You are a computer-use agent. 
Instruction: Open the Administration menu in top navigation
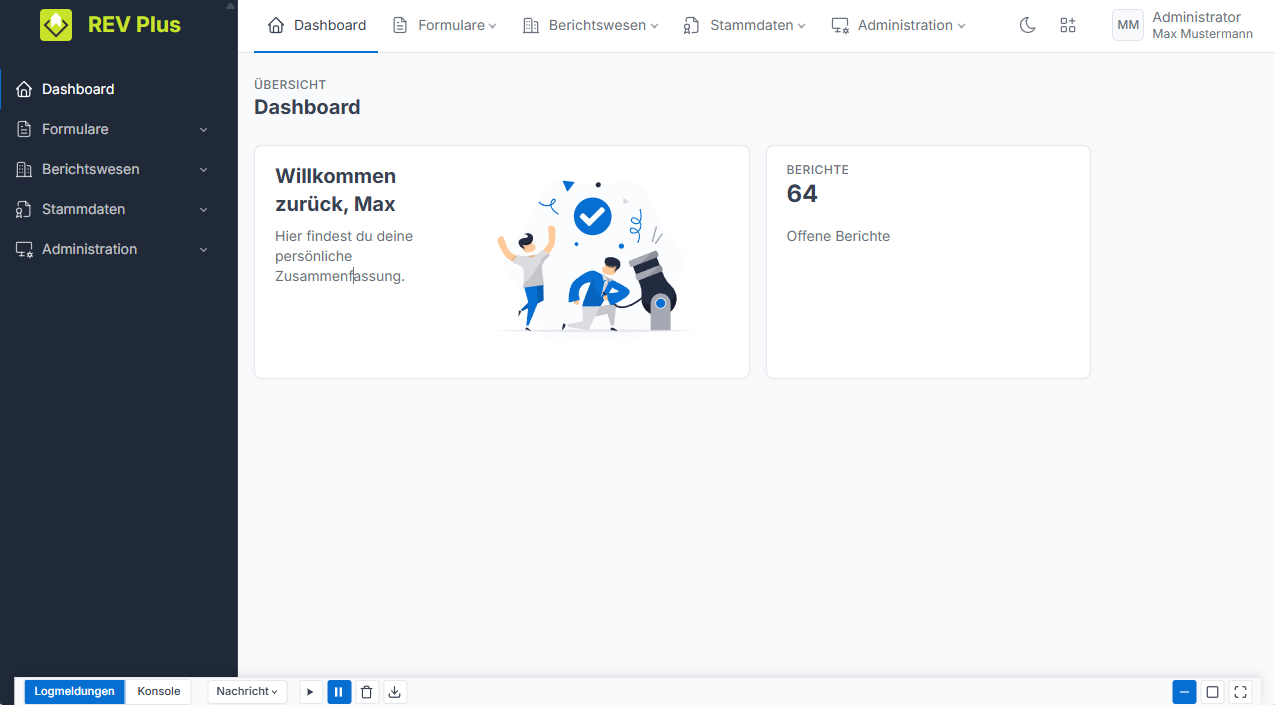[x=898, y=25]
